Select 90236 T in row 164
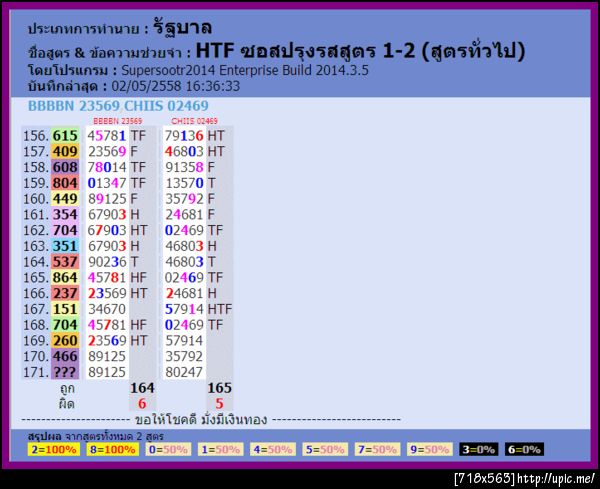This screenshot has height=489, width=600. (x=113, y=262)
